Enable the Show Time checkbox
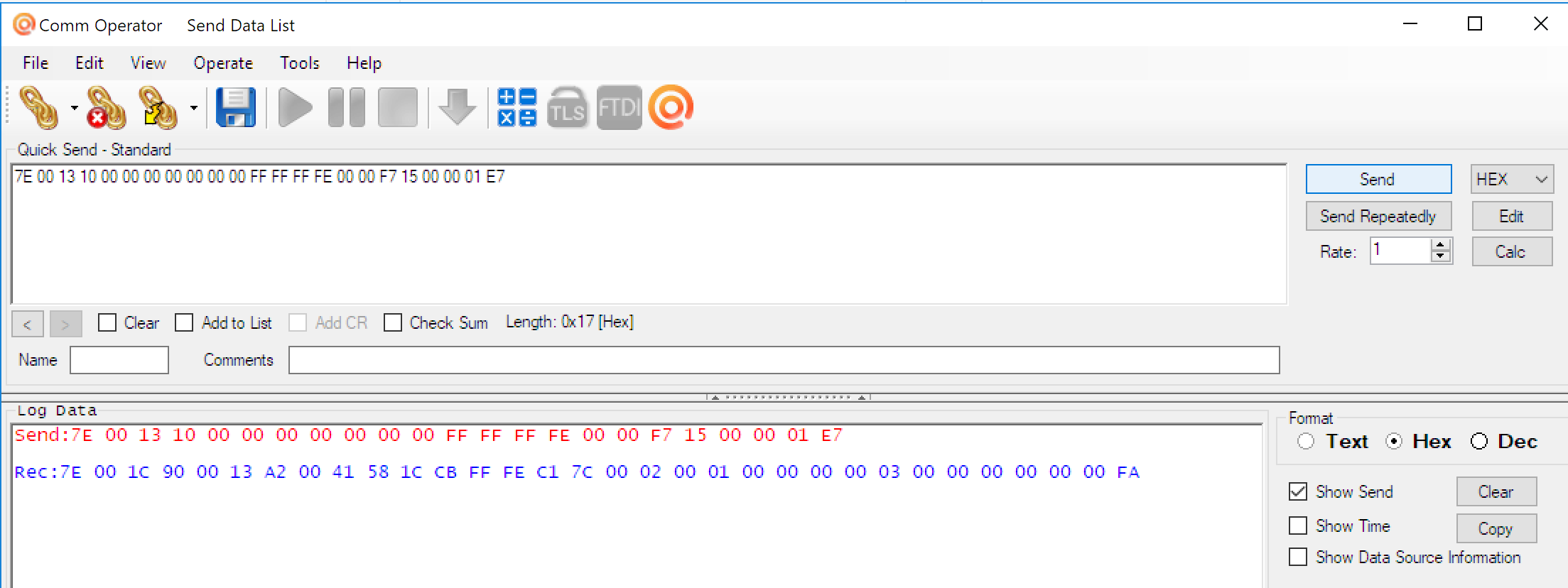1568x588 pixels. (x=1298, y=526)
